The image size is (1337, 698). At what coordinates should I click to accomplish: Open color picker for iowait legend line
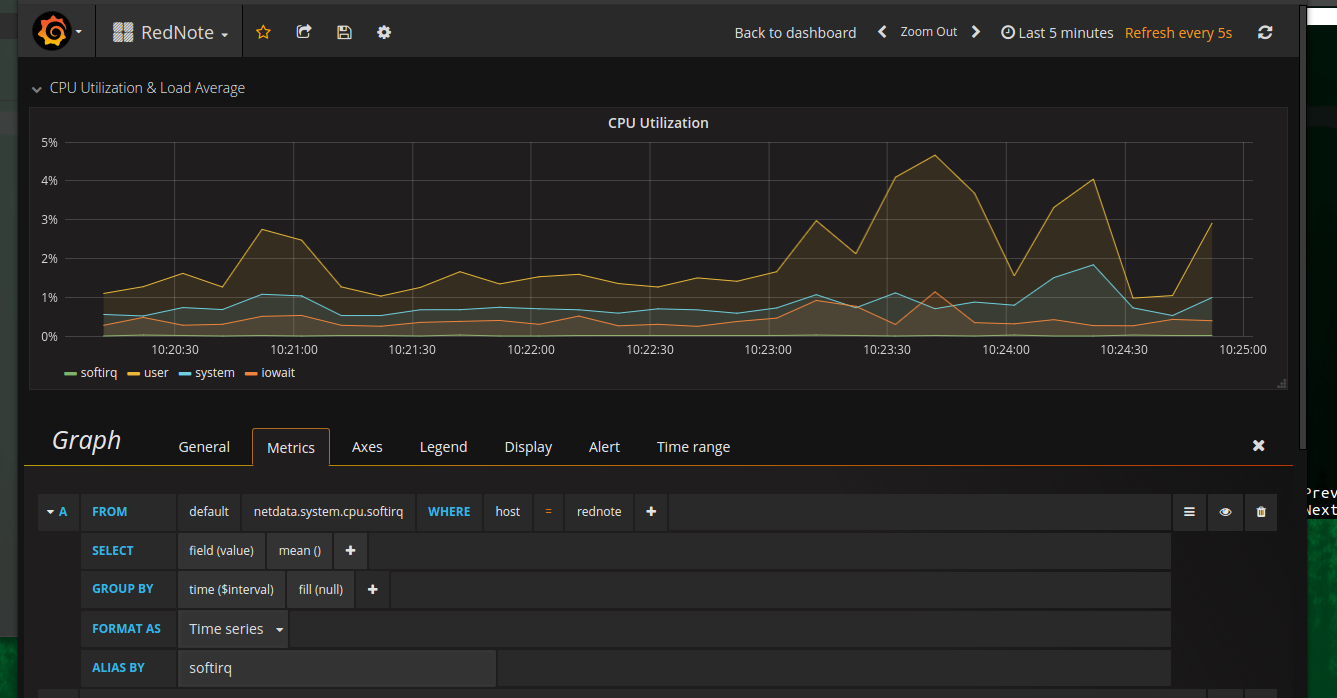[x=250, y=374]
